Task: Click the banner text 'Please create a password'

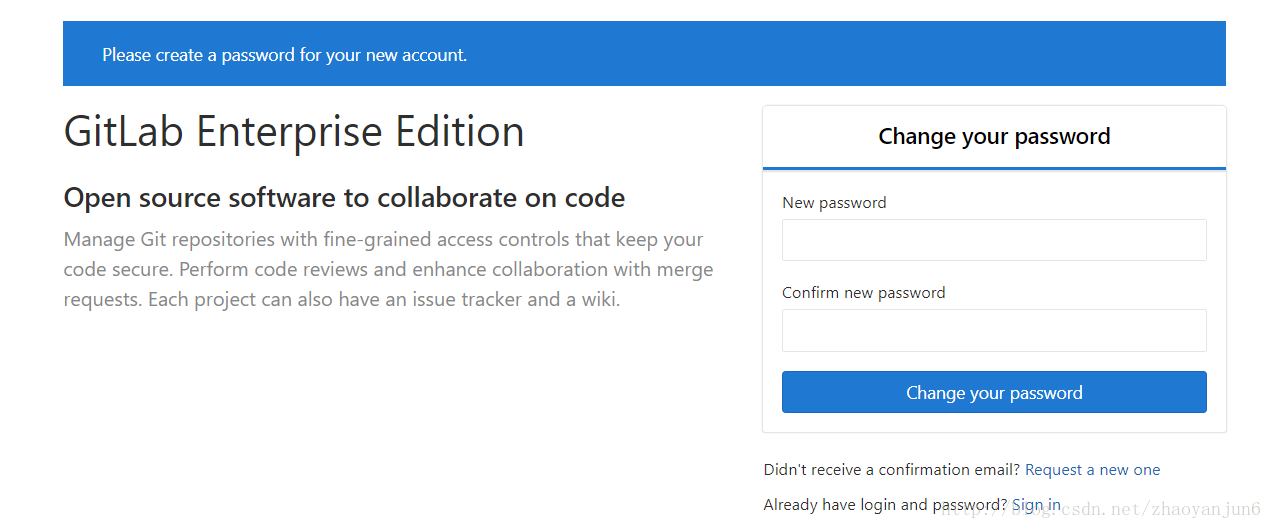Action: pyautogui.click(x=198, y=55)
